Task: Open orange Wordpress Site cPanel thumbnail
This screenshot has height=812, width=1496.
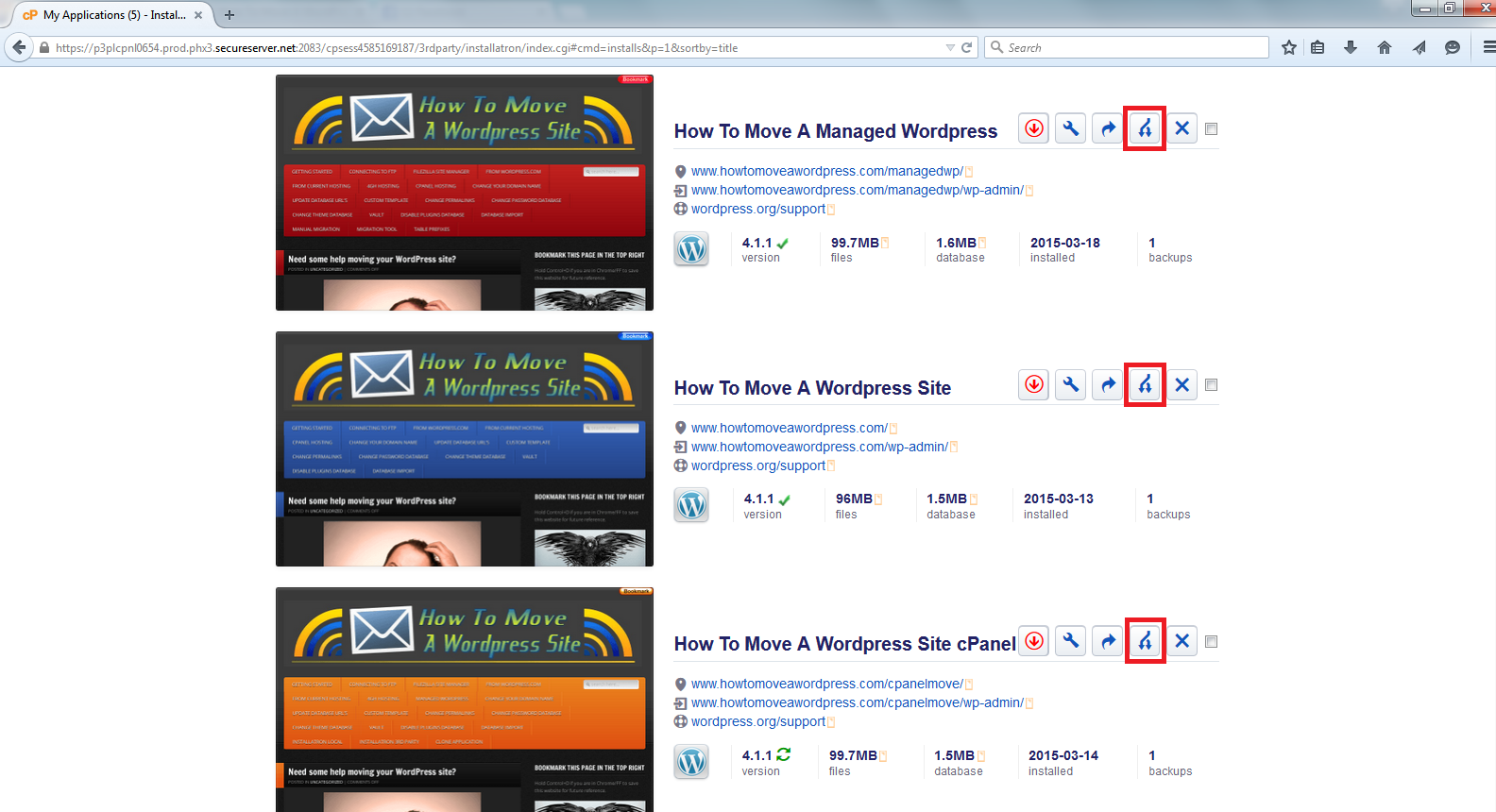Action: (465, 700)
